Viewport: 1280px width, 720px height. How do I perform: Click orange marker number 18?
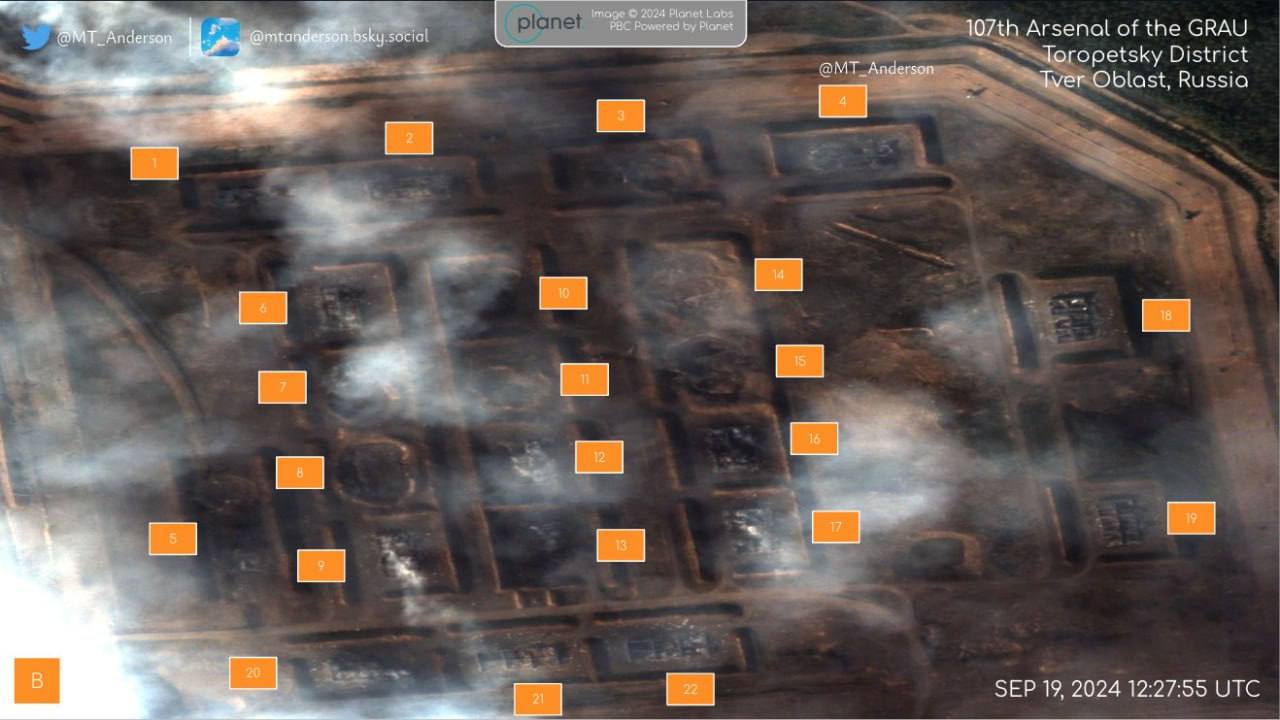[1165, 315]
